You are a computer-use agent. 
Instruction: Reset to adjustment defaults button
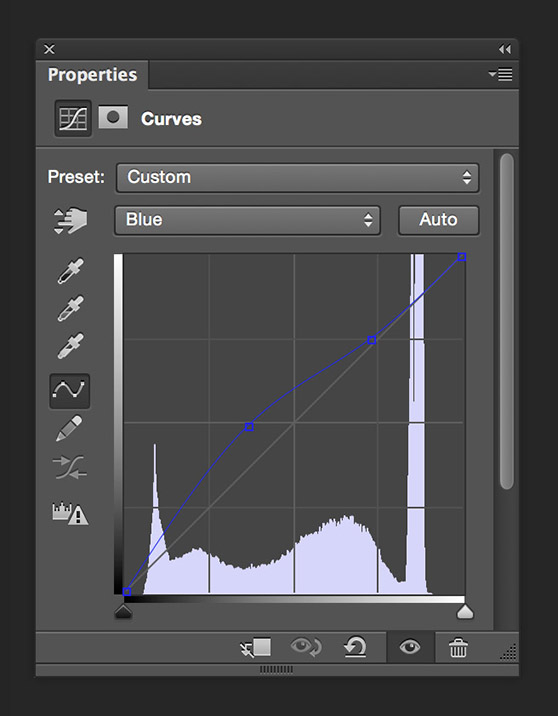[x=355, y=647]
